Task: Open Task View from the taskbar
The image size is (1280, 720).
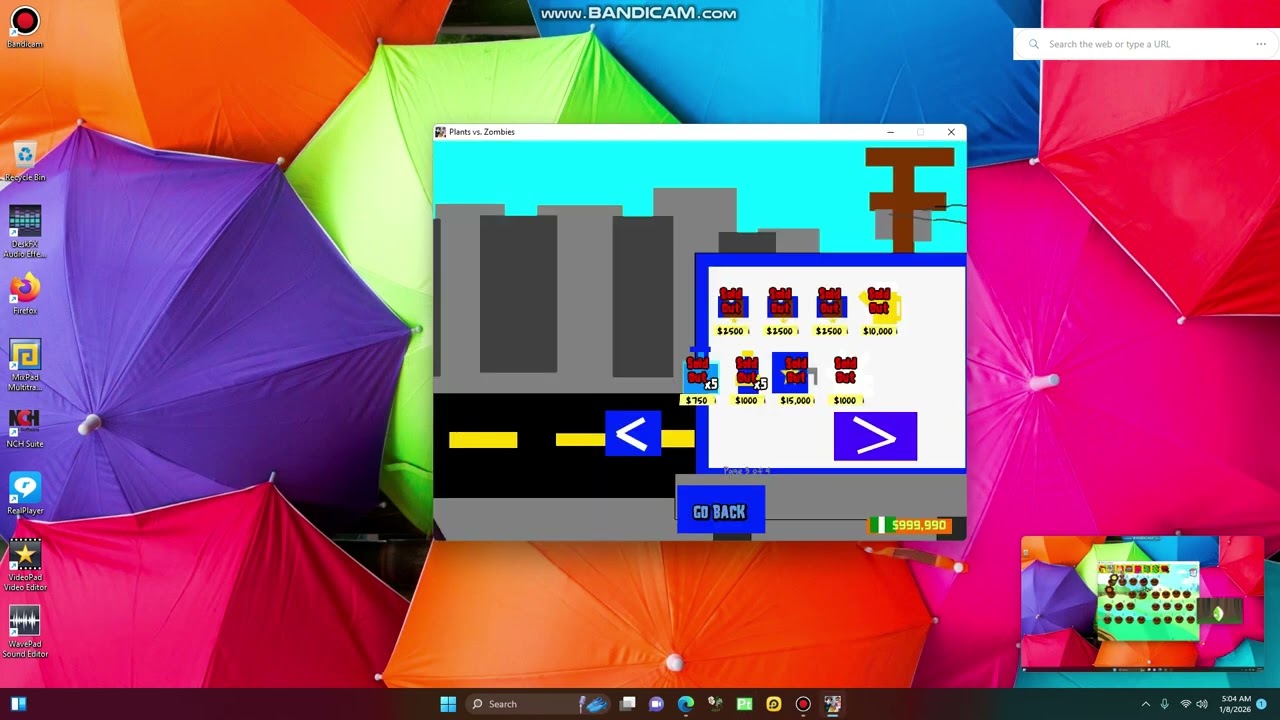Action: click(x=627, y=704)
